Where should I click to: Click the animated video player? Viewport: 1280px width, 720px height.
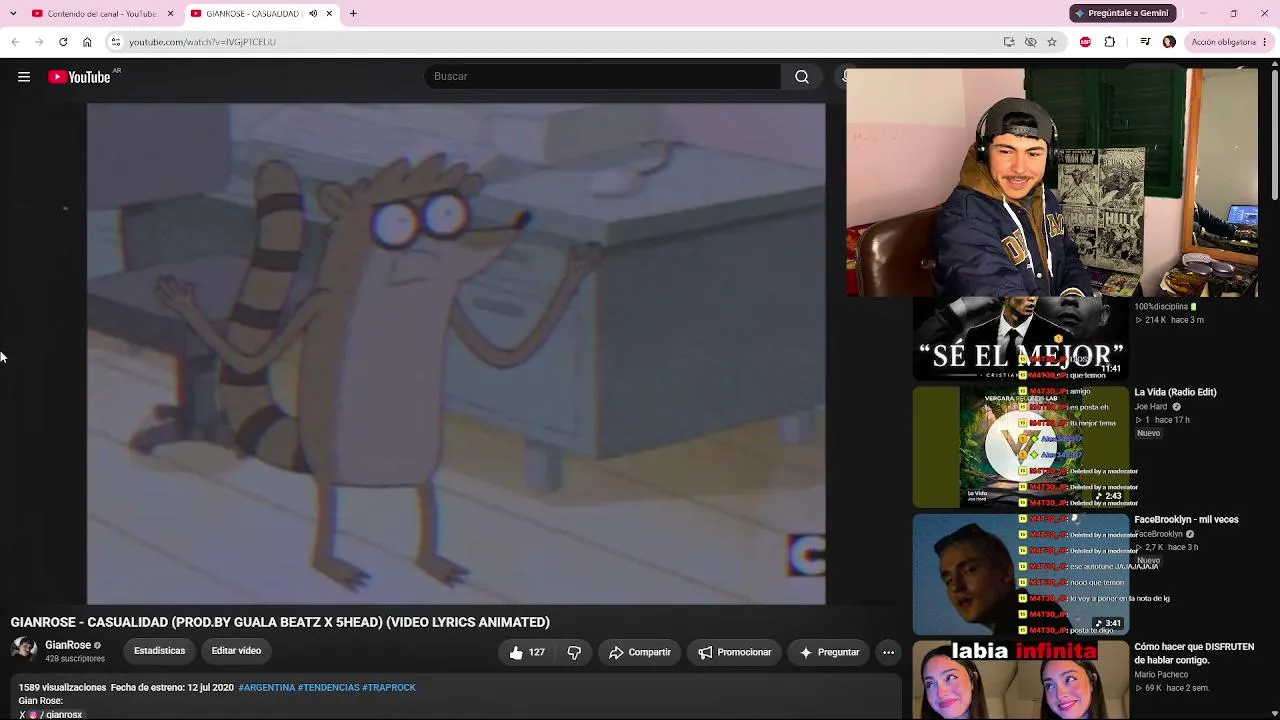(456, 354)
